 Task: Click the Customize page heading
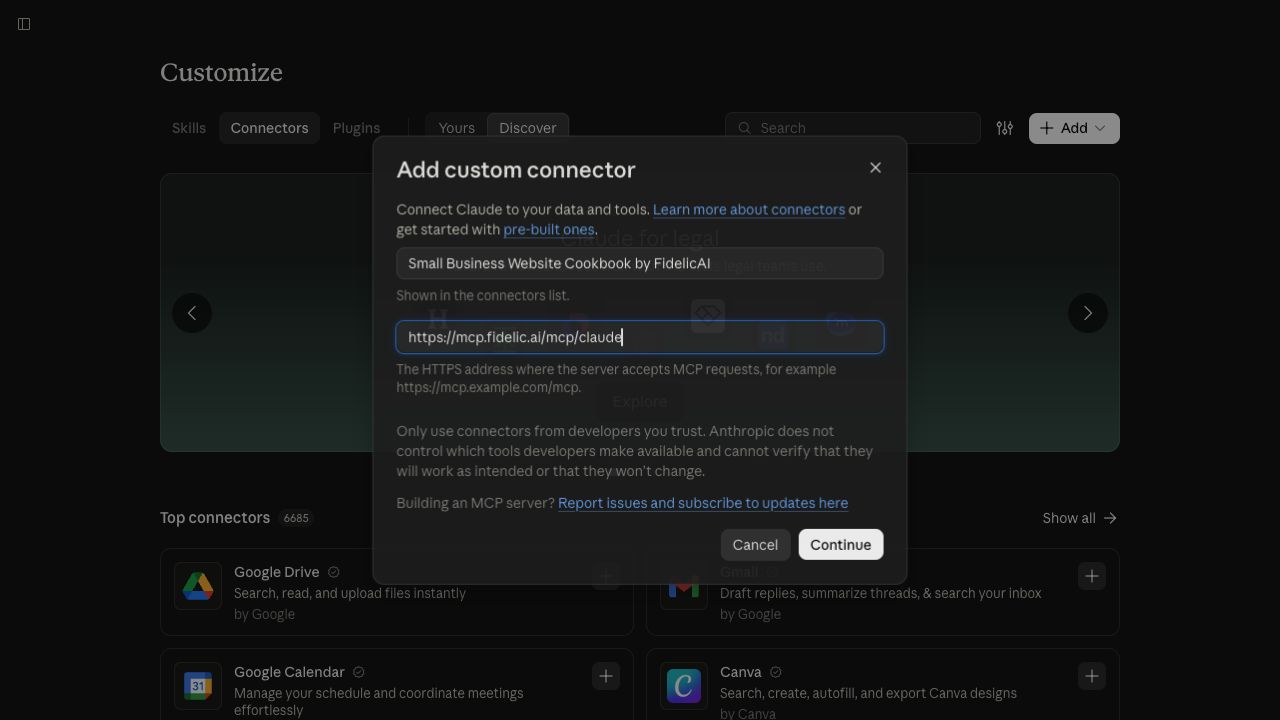[x=221, y=73]
